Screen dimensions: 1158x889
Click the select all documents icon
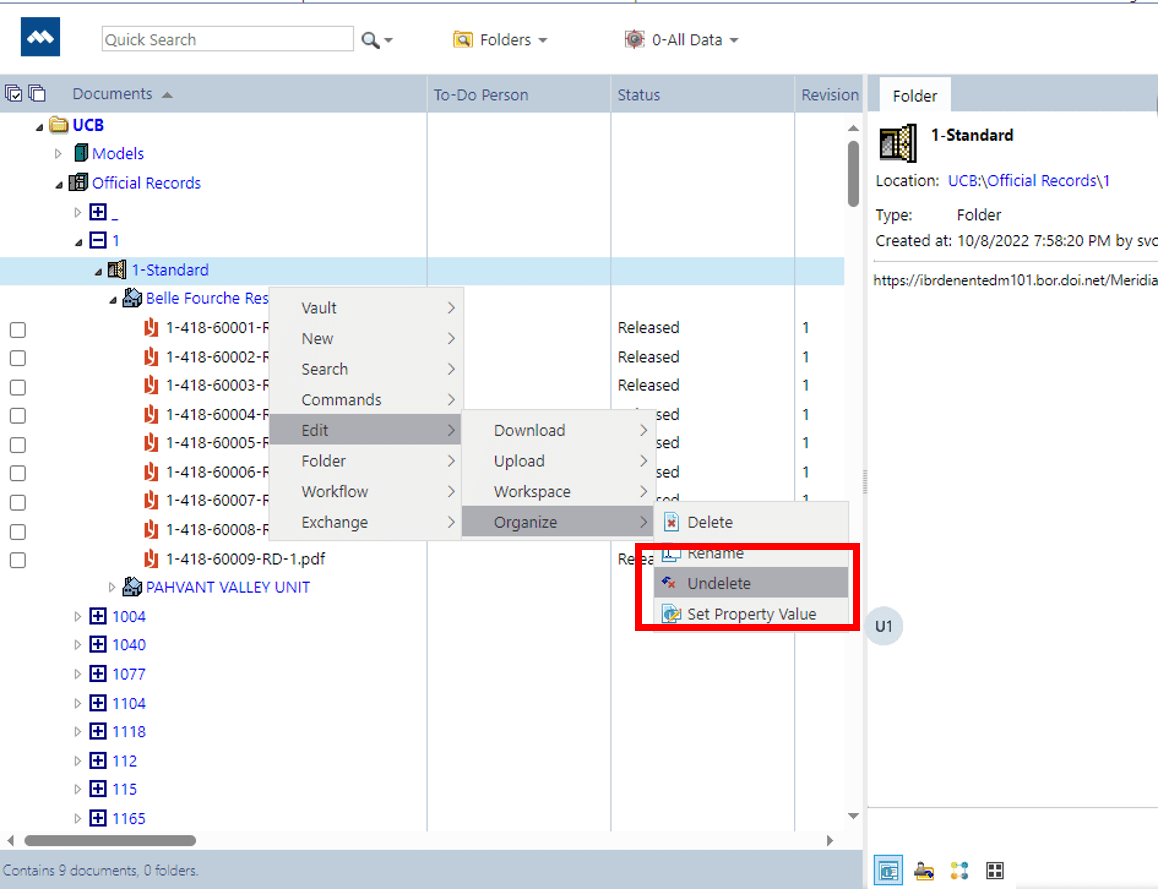coord(14,92)
